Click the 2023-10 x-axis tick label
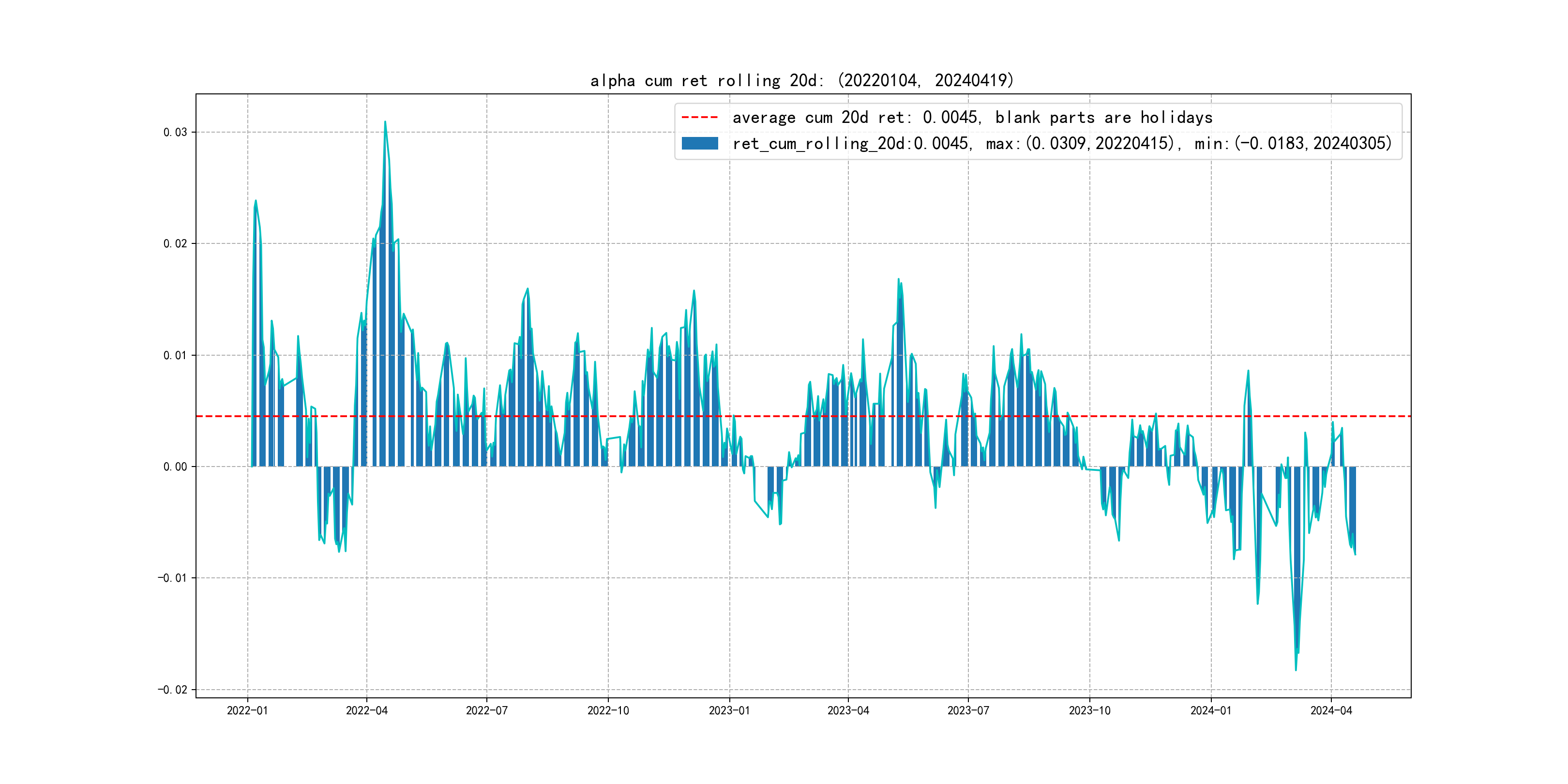Viewport: 1568px width, 784px height. [x=1089, y=710]
